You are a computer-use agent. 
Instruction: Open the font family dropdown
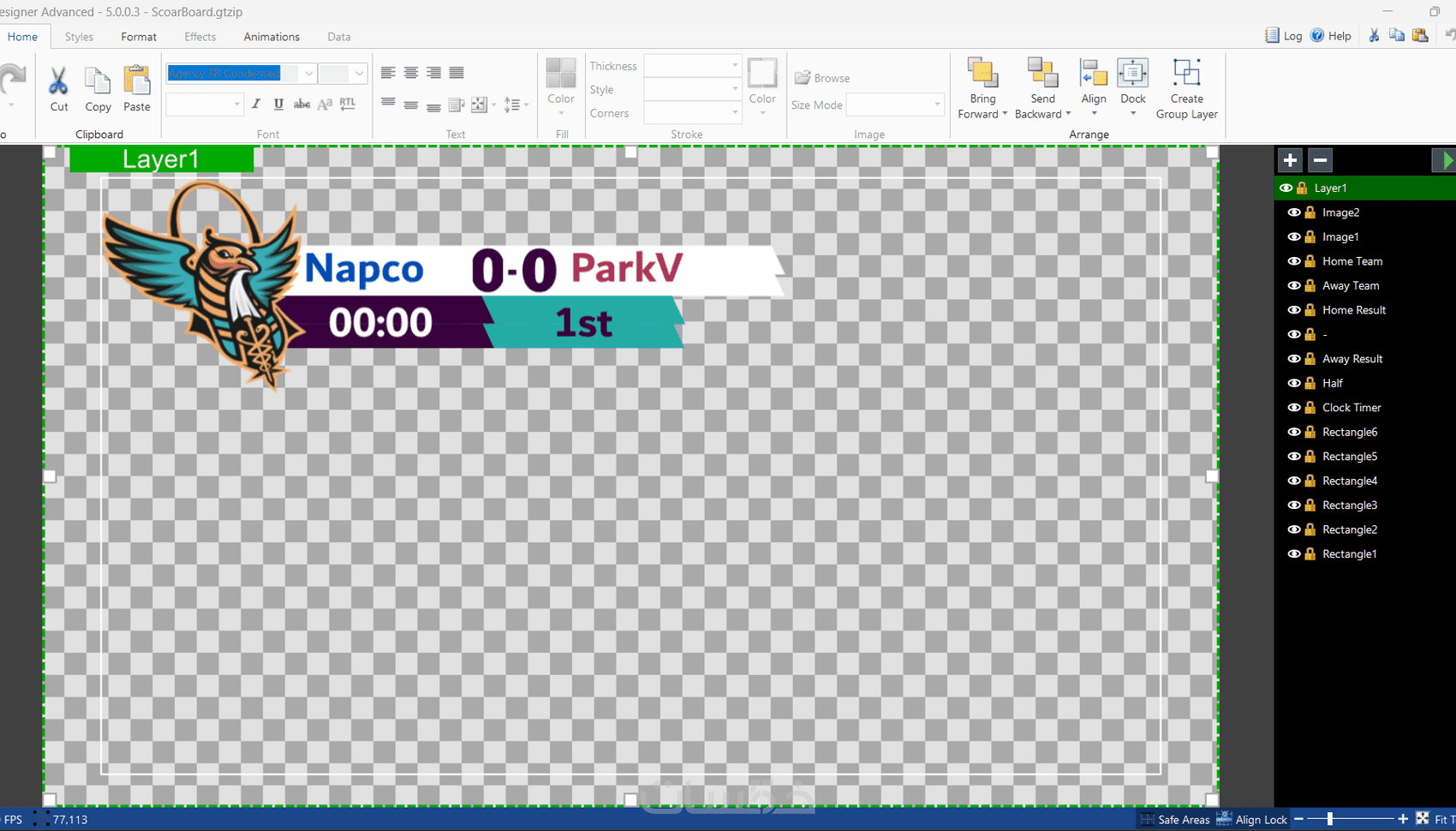[308, 74]
